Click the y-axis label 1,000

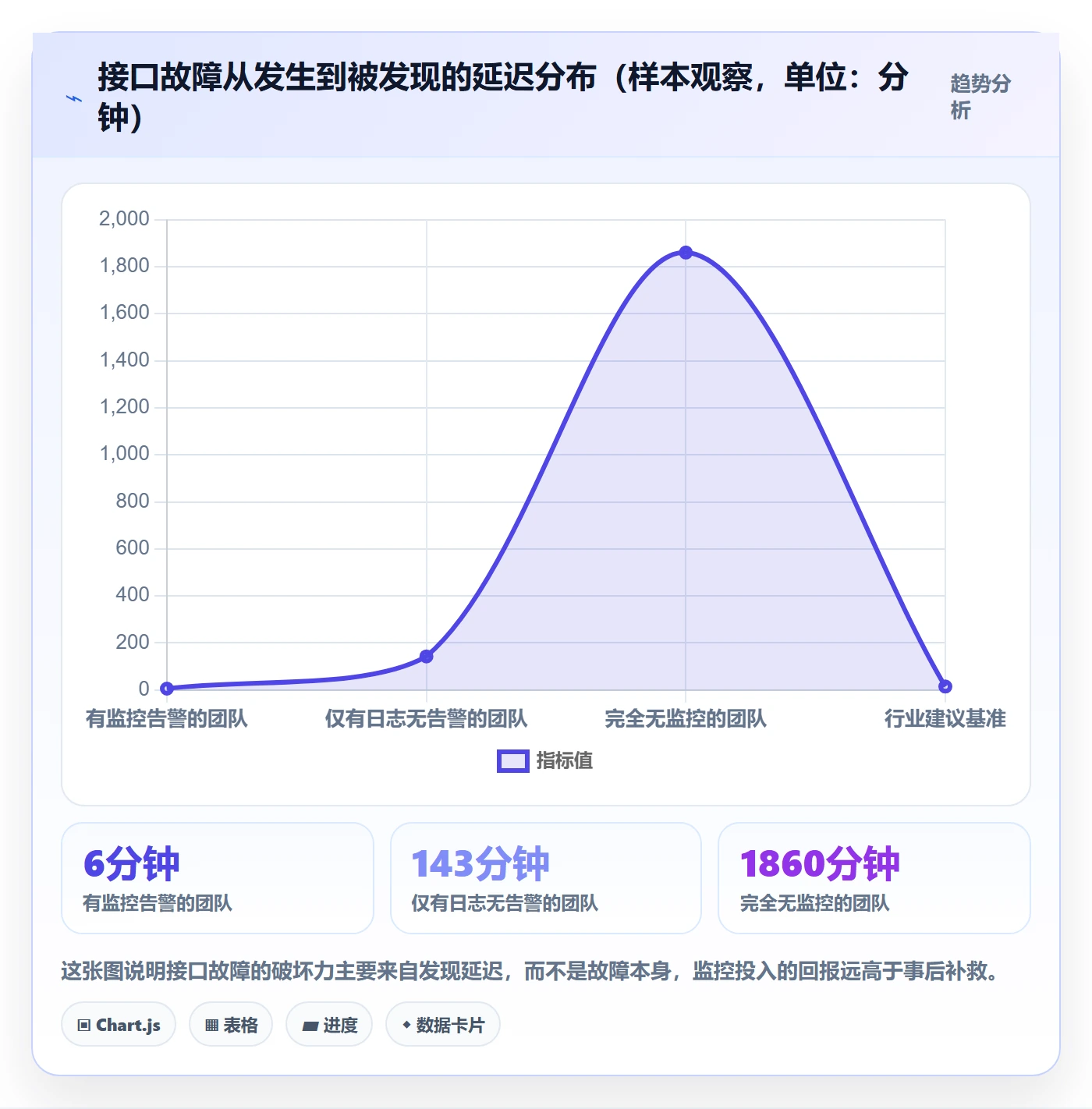click(124, 454)
